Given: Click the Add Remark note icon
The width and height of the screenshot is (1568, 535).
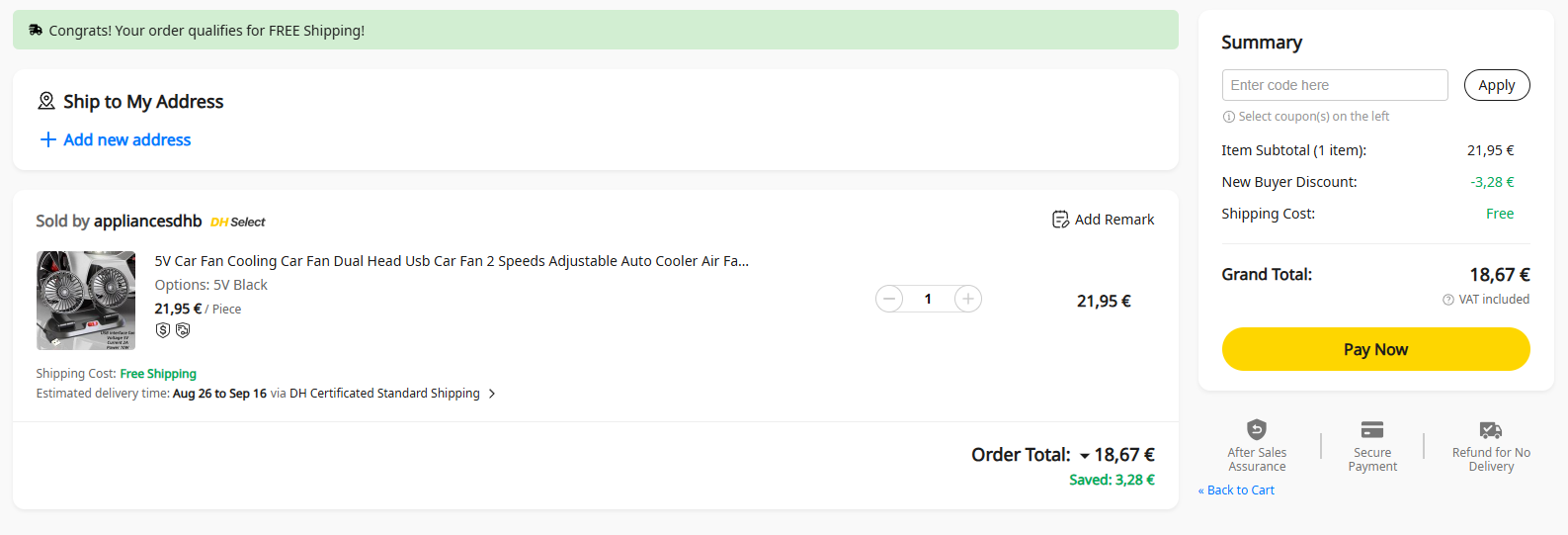Looking at the screenshot, I should coord(1060,220).
